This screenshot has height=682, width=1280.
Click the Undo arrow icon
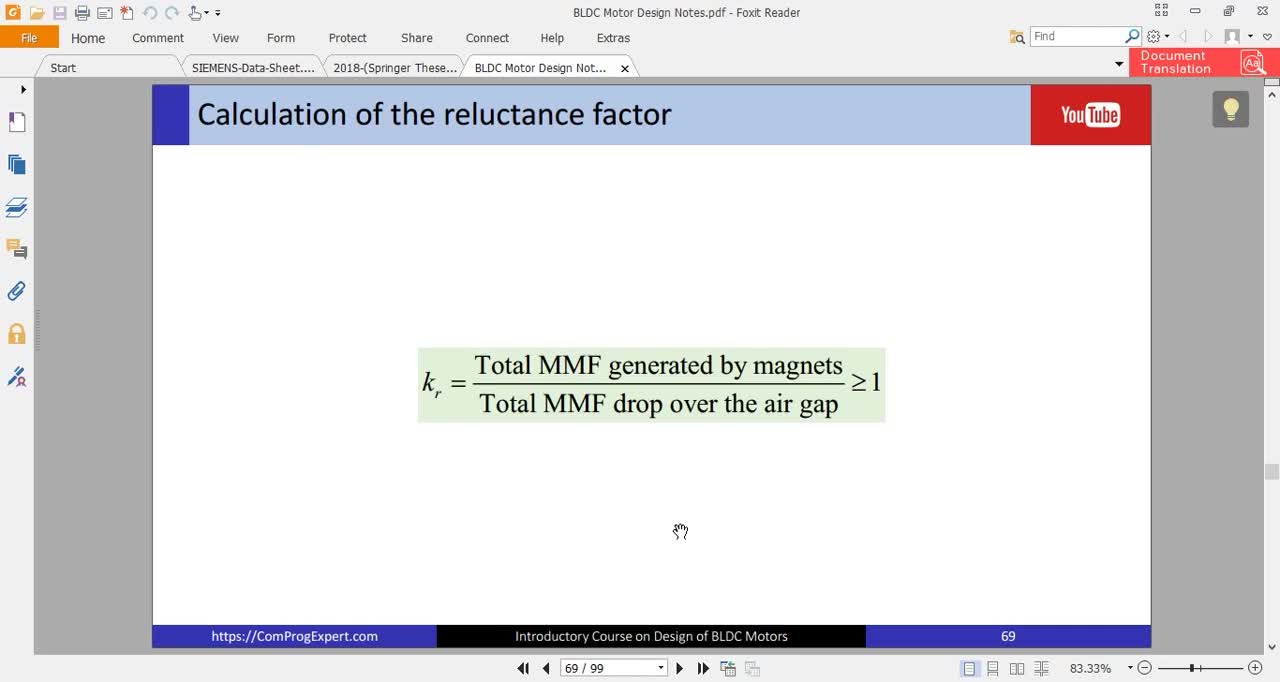[x=150, y=13]
